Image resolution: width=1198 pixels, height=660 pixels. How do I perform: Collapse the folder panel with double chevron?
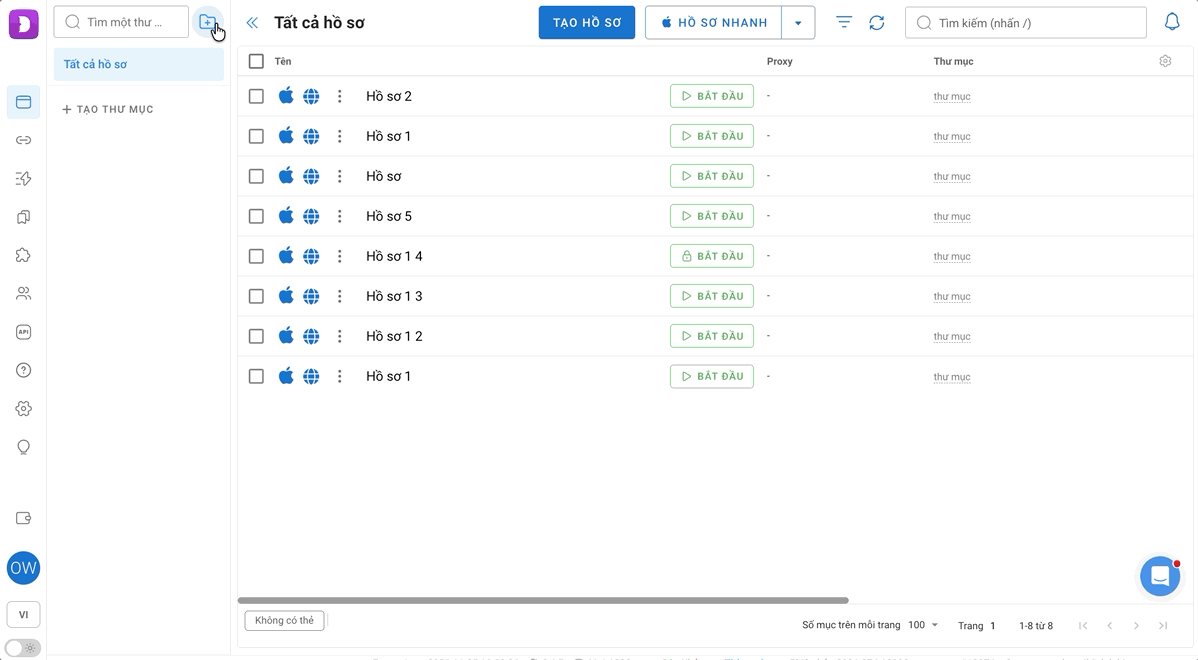pyautogui.click(x=252, y=23)
